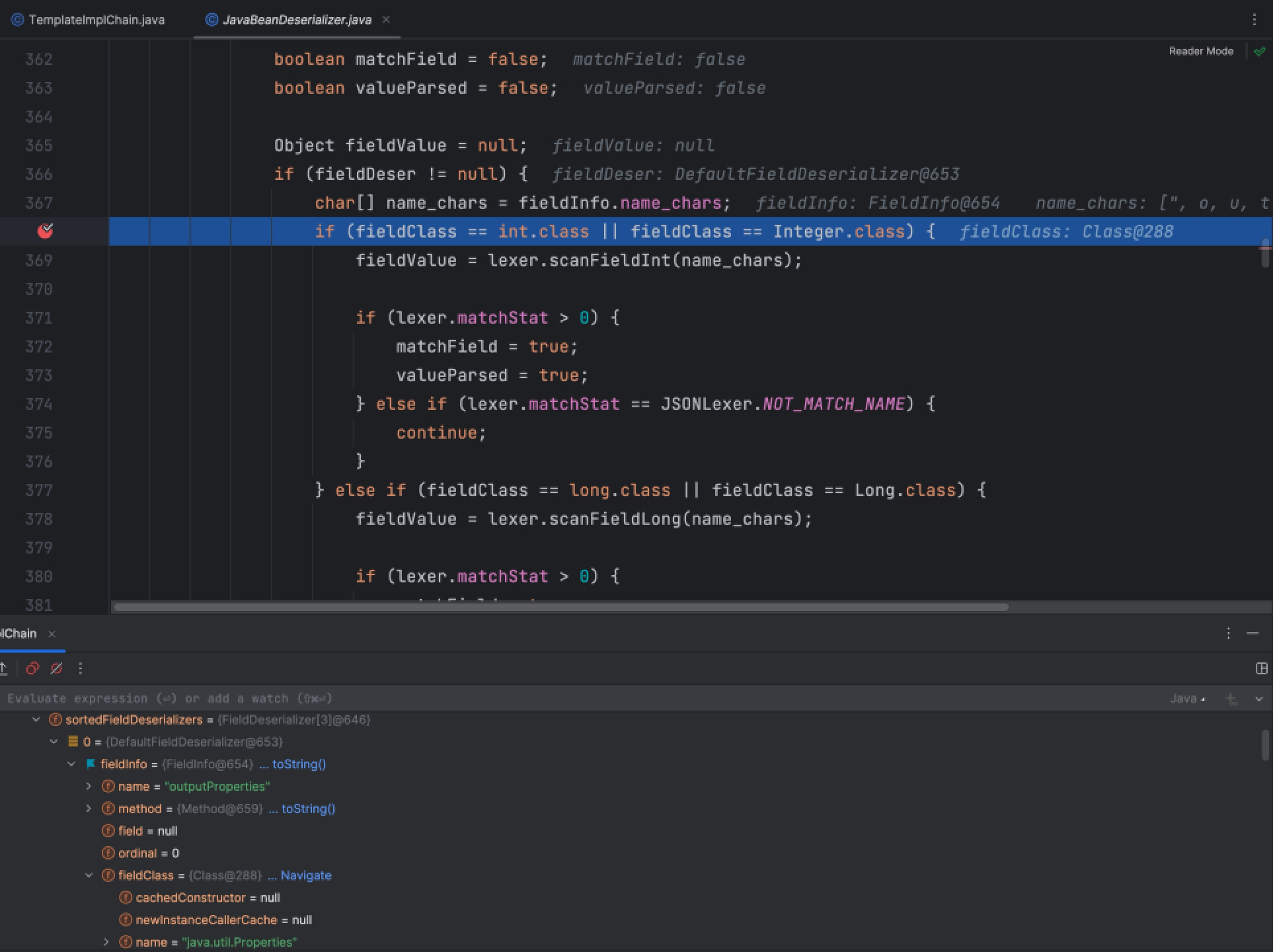Switch to TemplateImplChain.java editor tab
This screenshot has width=1273, height=952.
tap(89, 20)
